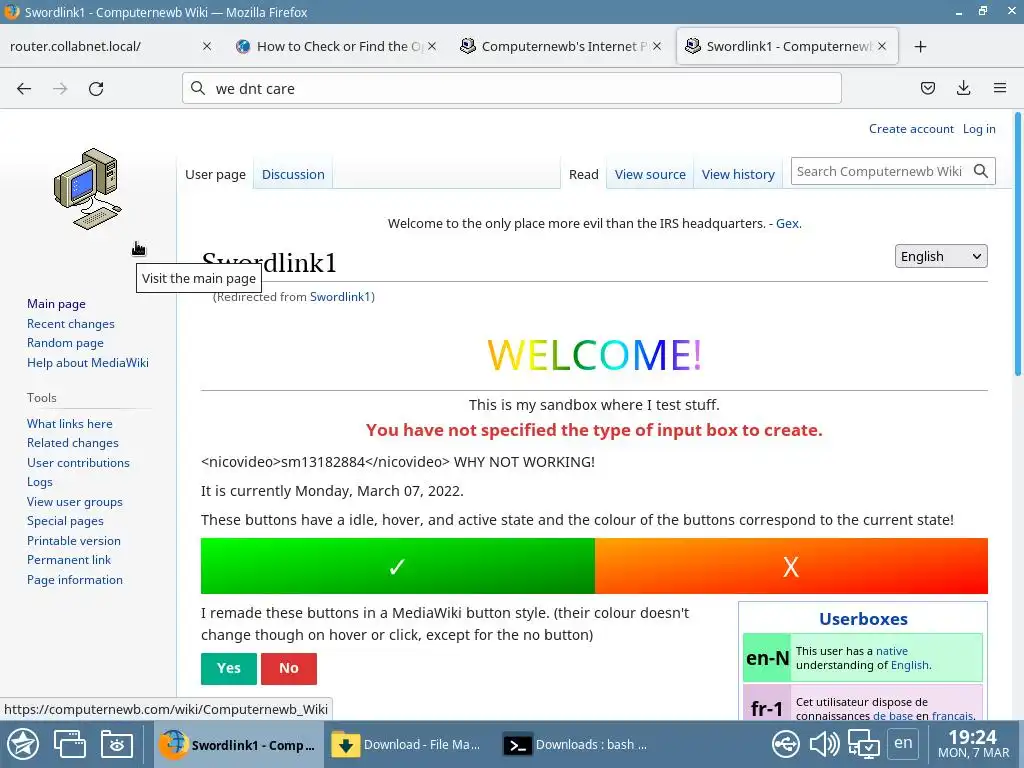Open the View history tab
The image size is (1024, 768).
coord(738,174)
